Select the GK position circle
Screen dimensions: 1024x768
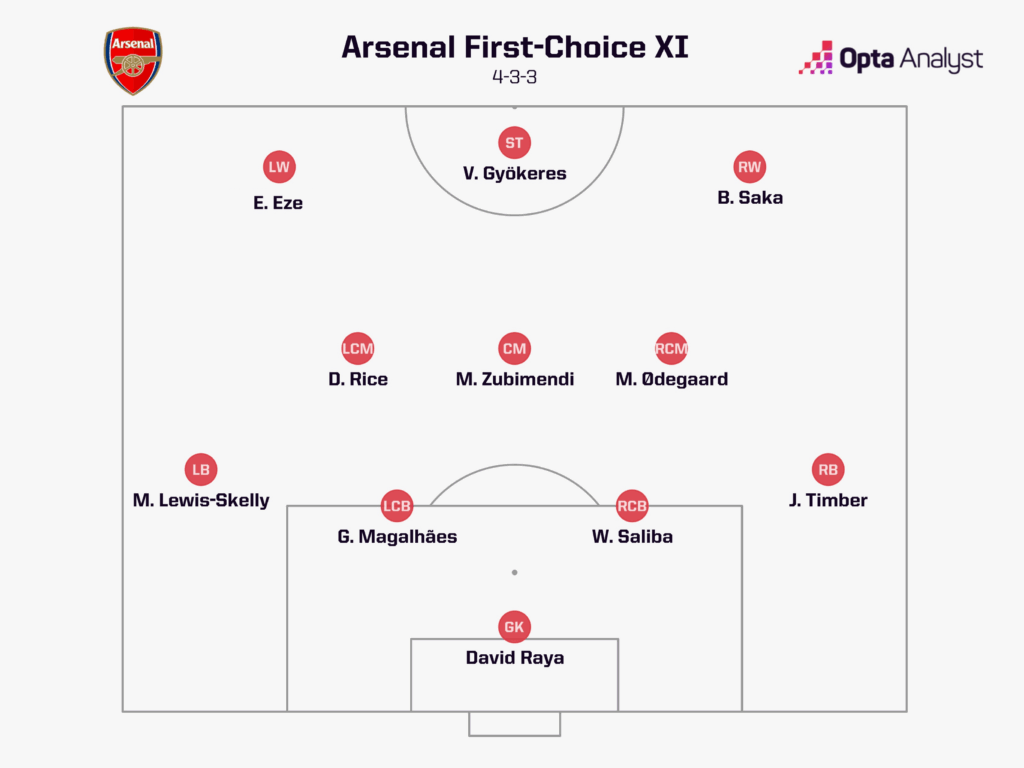(514, 627)
